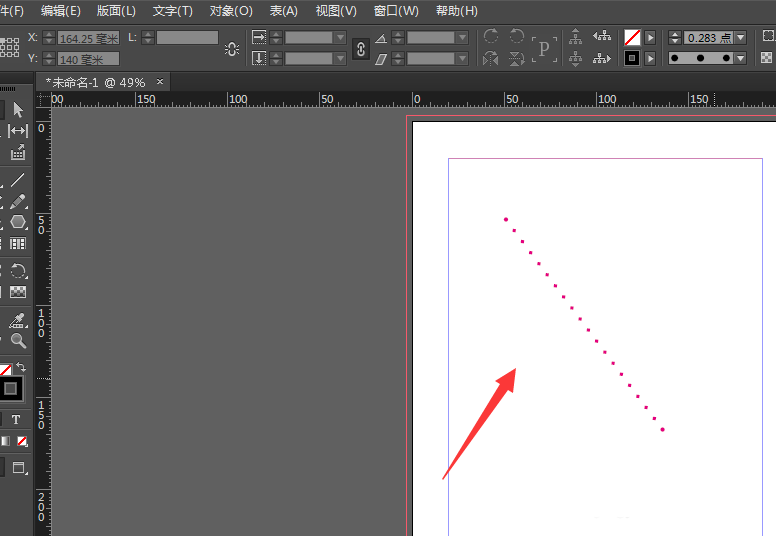The height and width of the screenshot is (536, 776).
Task: Open the 编辑(E) menu
Action: [x=60, y=11]
